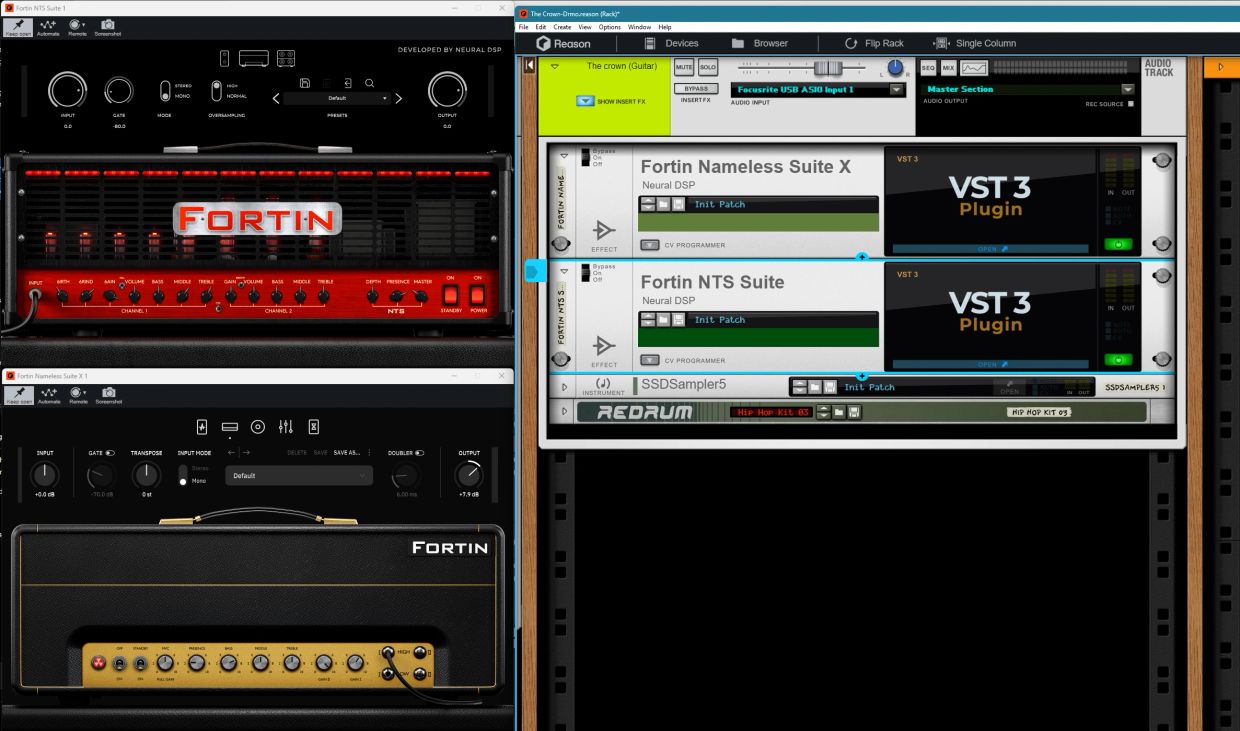Select cabinet section icon in NTS Suite
Screen dimensions: 1240x731
pos(285,59)
